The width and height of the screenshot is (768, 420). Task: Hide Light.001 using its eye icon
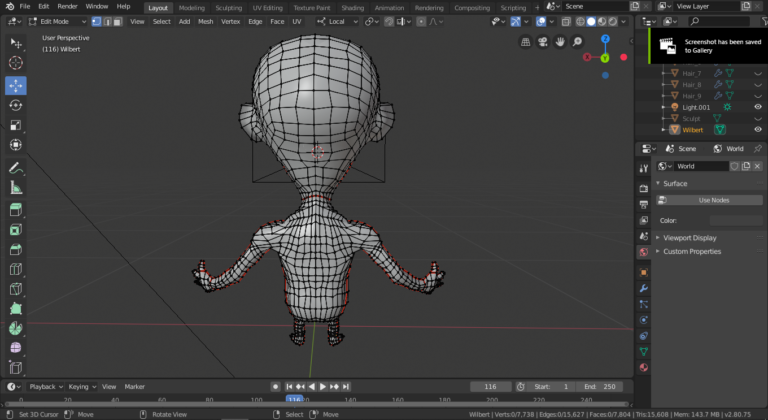coord(758,107)
